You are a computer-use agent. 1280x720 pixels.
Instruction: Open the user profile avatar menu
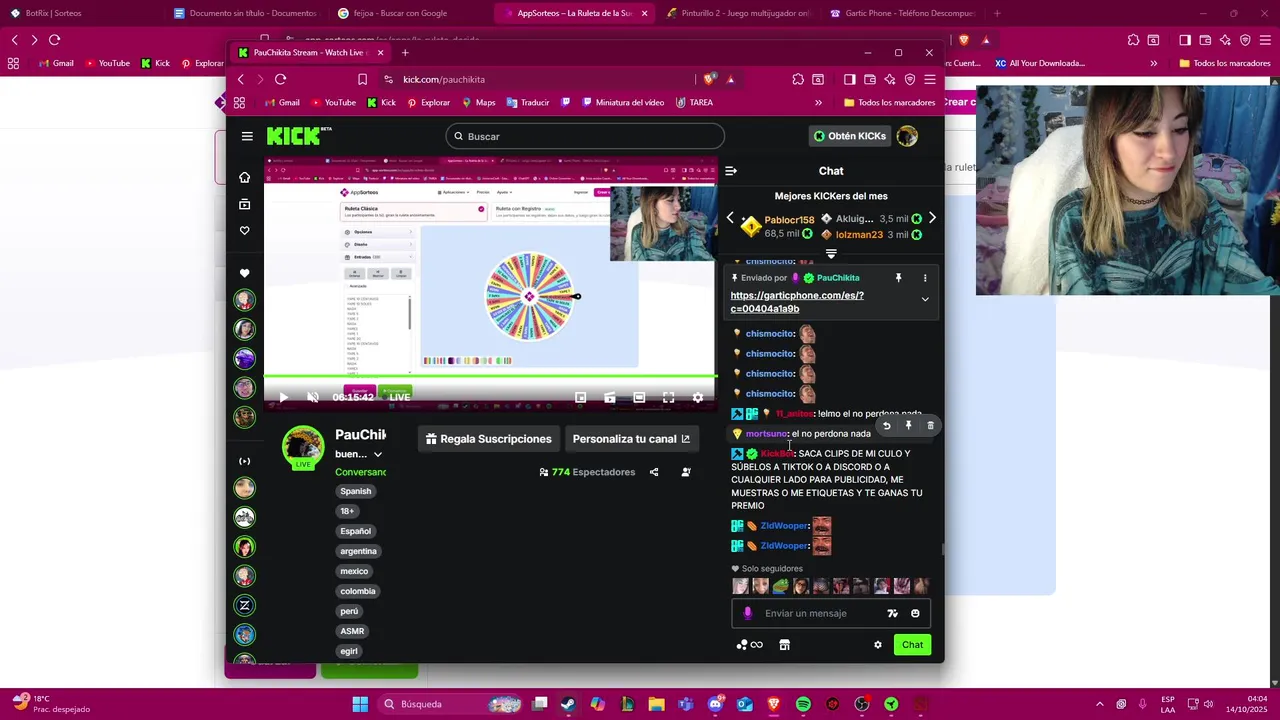[x=907, y=136]
